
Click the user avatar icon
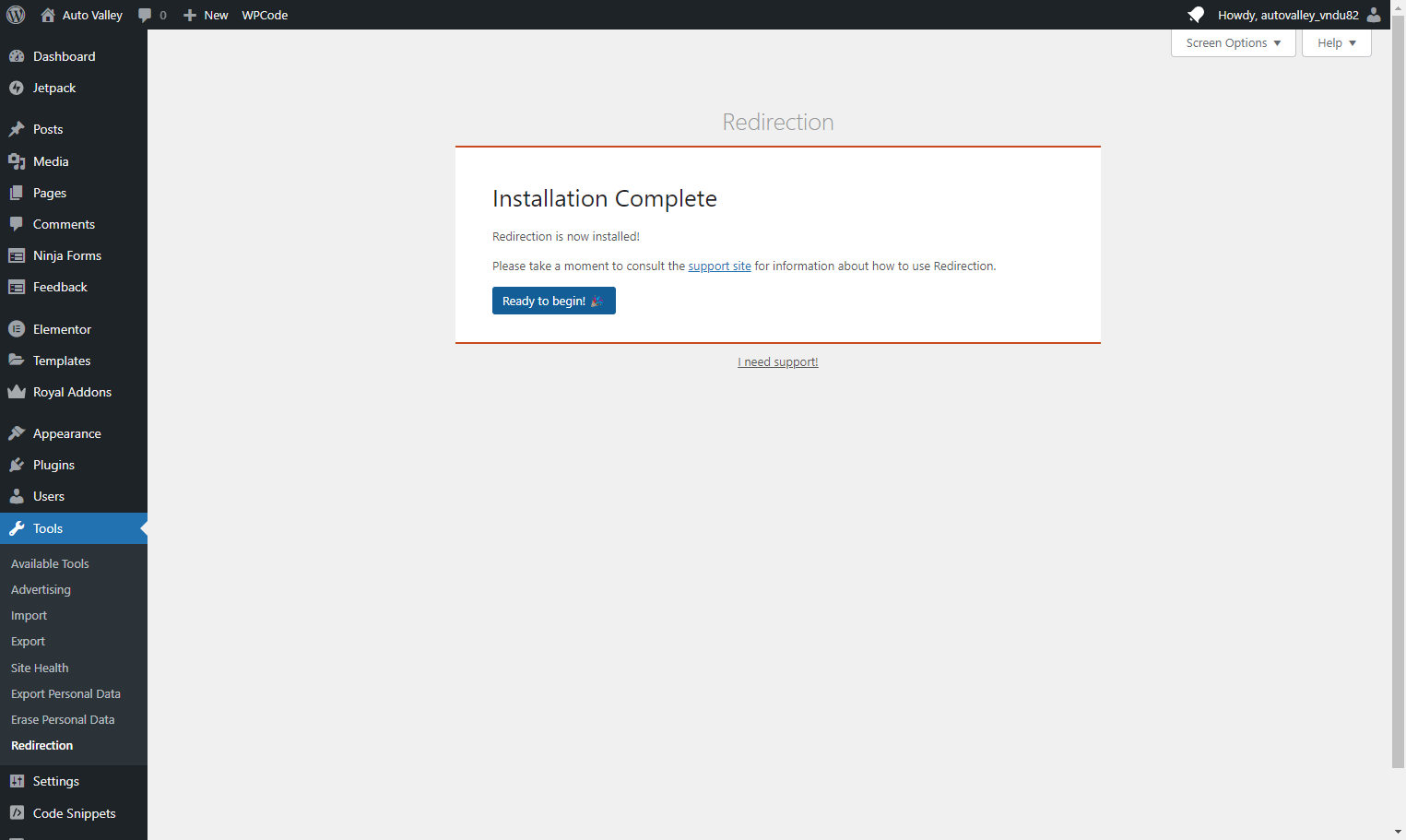tap(1374, 15)
